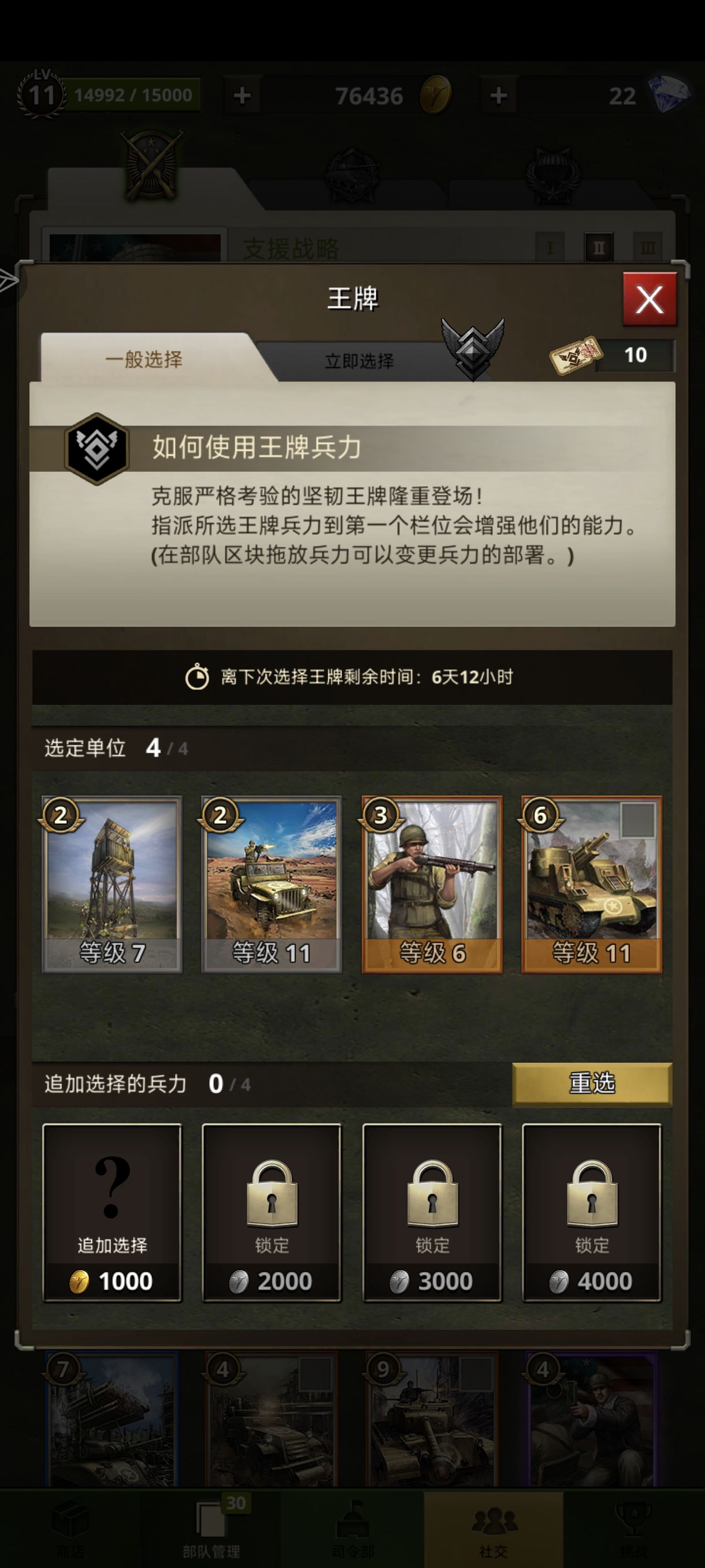Open the 部队管理 bottom tab

(x=211, y=1528)
